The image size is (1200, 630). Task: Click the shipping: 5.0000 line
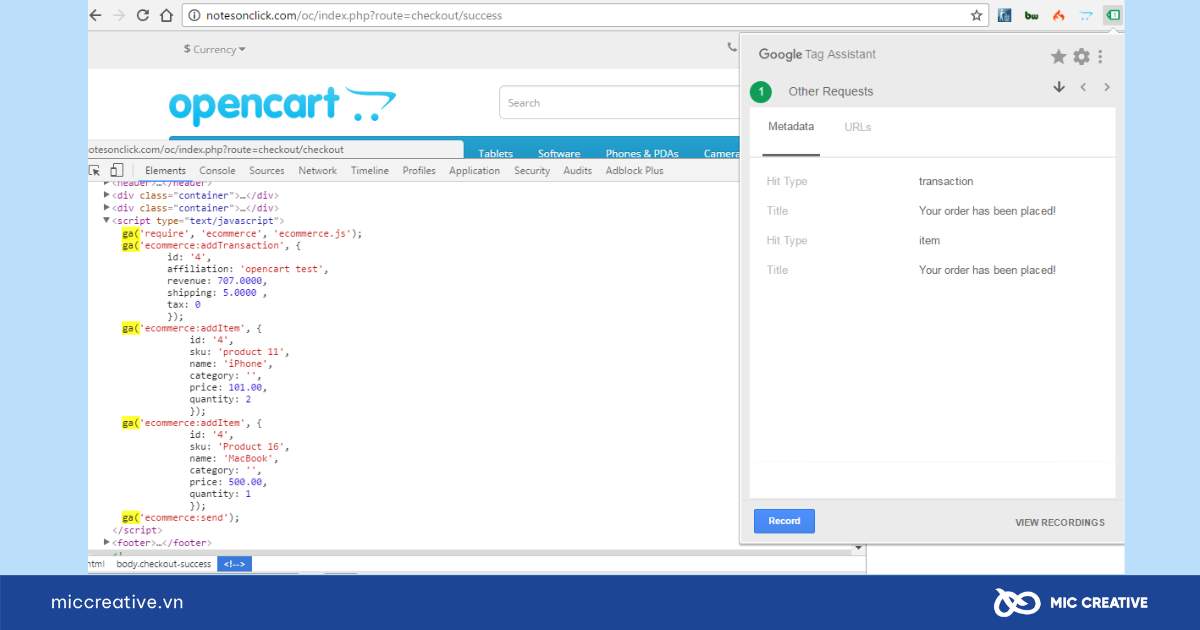(217, 293)
